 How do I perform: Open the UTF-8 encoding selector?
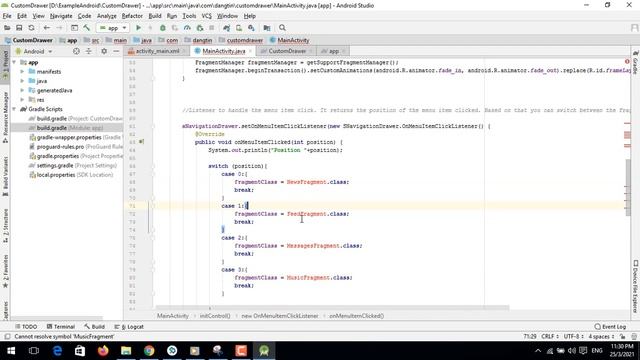point(573,336)
